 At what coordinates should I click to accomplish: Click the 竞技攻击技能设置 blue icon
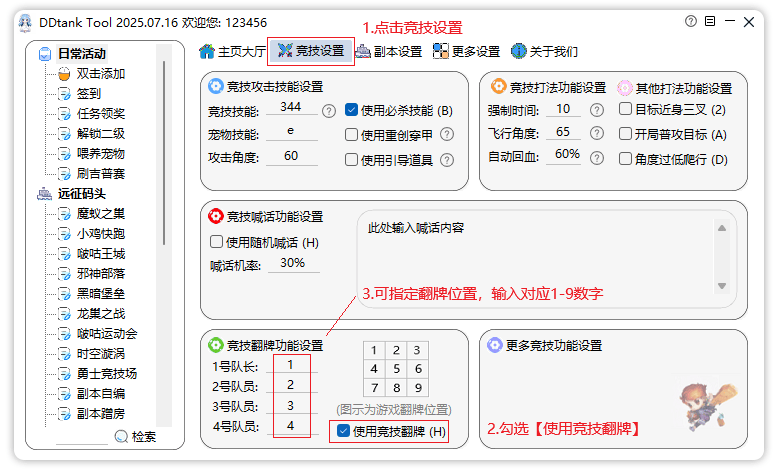[x=216, y=86]
